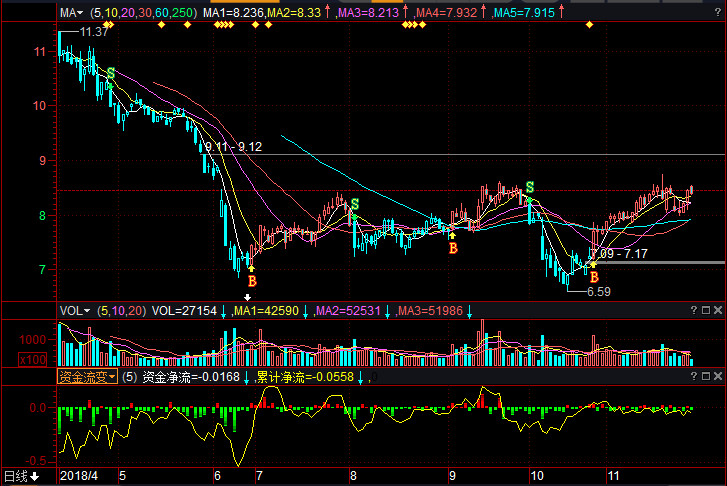Click the white arrow marker below the first B
This screenshot has width=727, height=486.
[247, 297]
